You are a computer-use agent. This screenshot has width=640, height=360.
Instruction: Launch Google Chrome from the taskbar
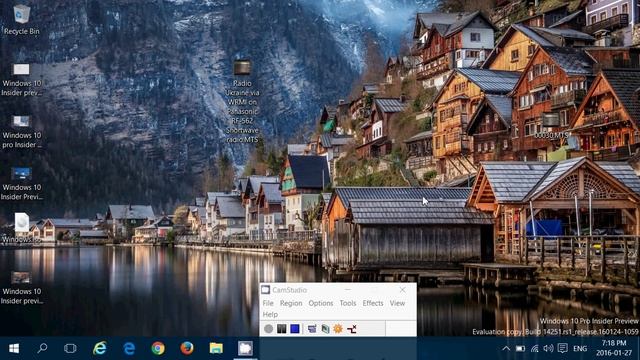click(x=158, y=349)
